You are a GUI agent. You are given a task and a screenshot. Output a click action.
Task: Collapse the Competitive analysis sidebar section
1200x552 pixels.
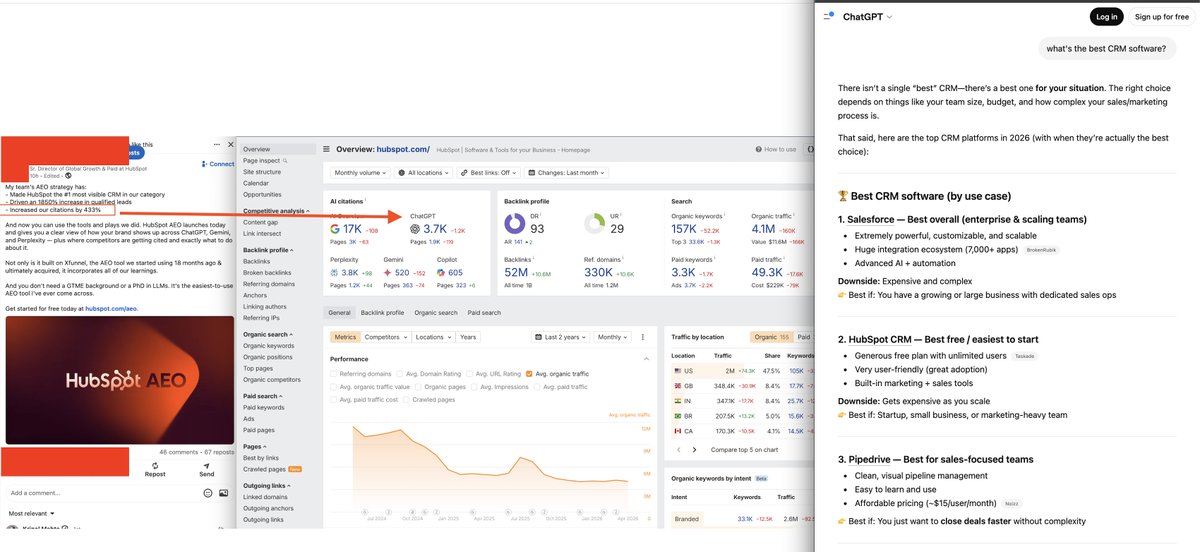(x=279, y=212)
